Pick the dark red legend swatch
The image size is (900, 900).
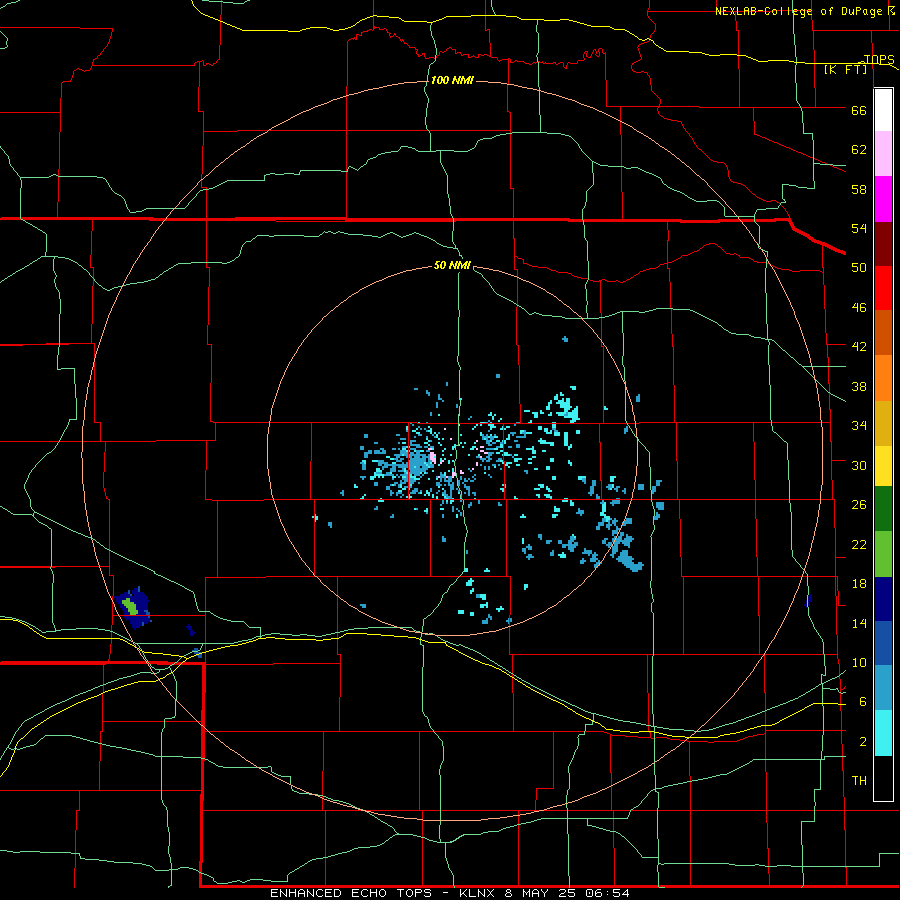click(x=883, y=243)
